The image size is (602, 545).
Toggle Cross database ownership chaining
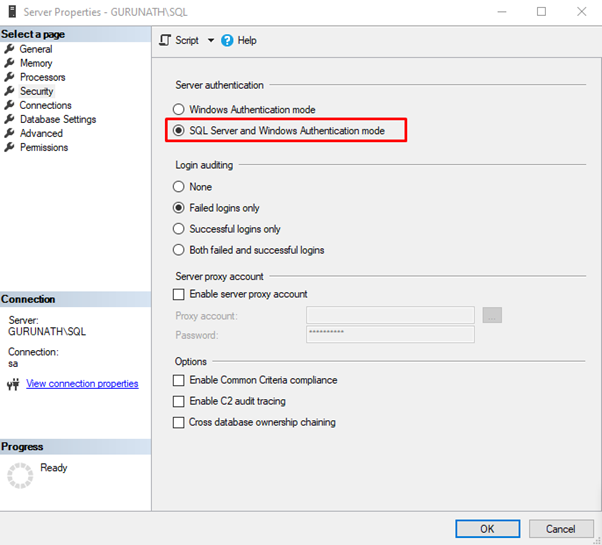point(179,423)
